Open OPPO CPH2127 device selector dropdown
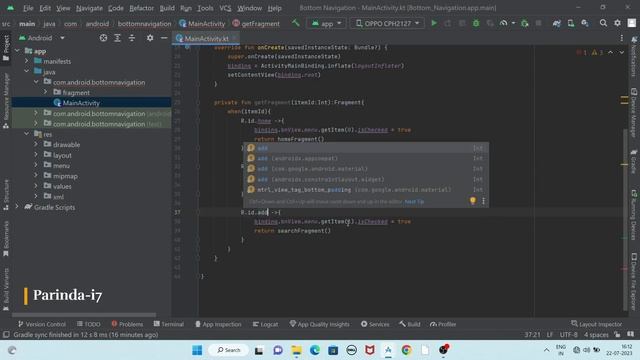The width and height of the screenshot is (640, 360). pos(387,23)
